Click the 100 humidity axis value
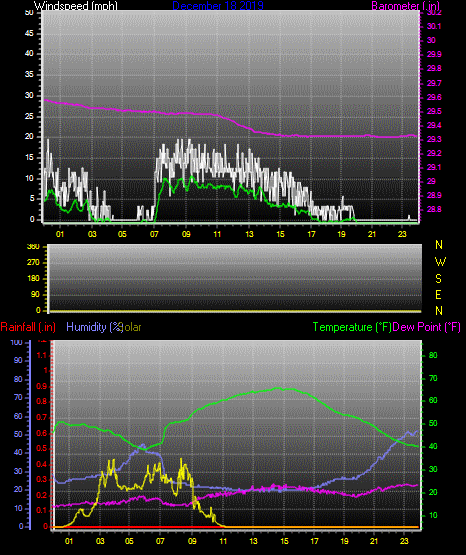The image size is (466, 555). (17, 343)
